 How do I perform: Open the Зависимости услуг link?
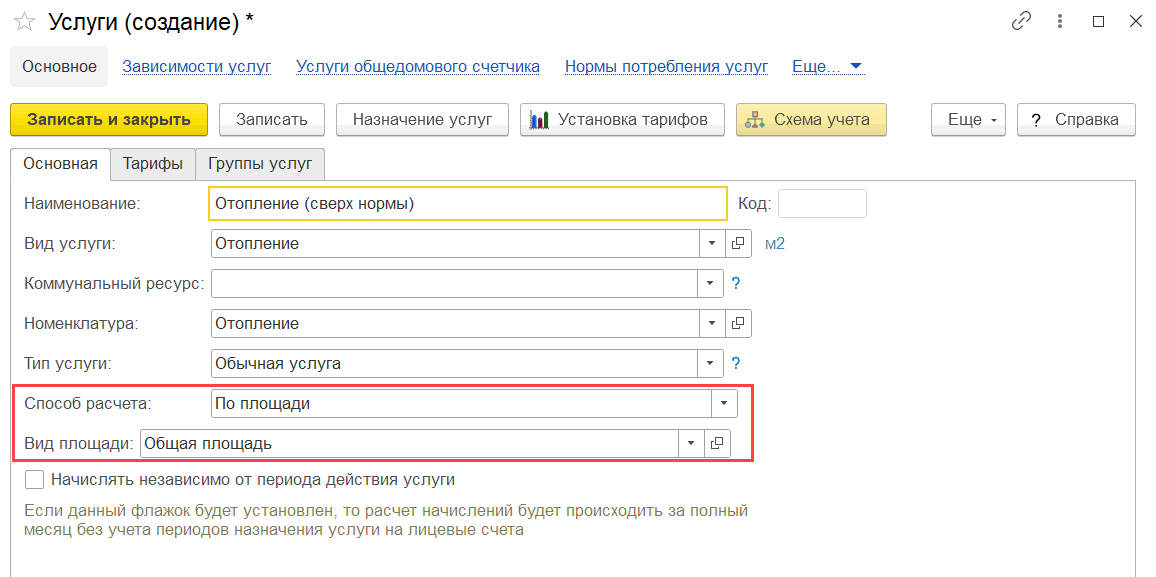coord(197,66)
